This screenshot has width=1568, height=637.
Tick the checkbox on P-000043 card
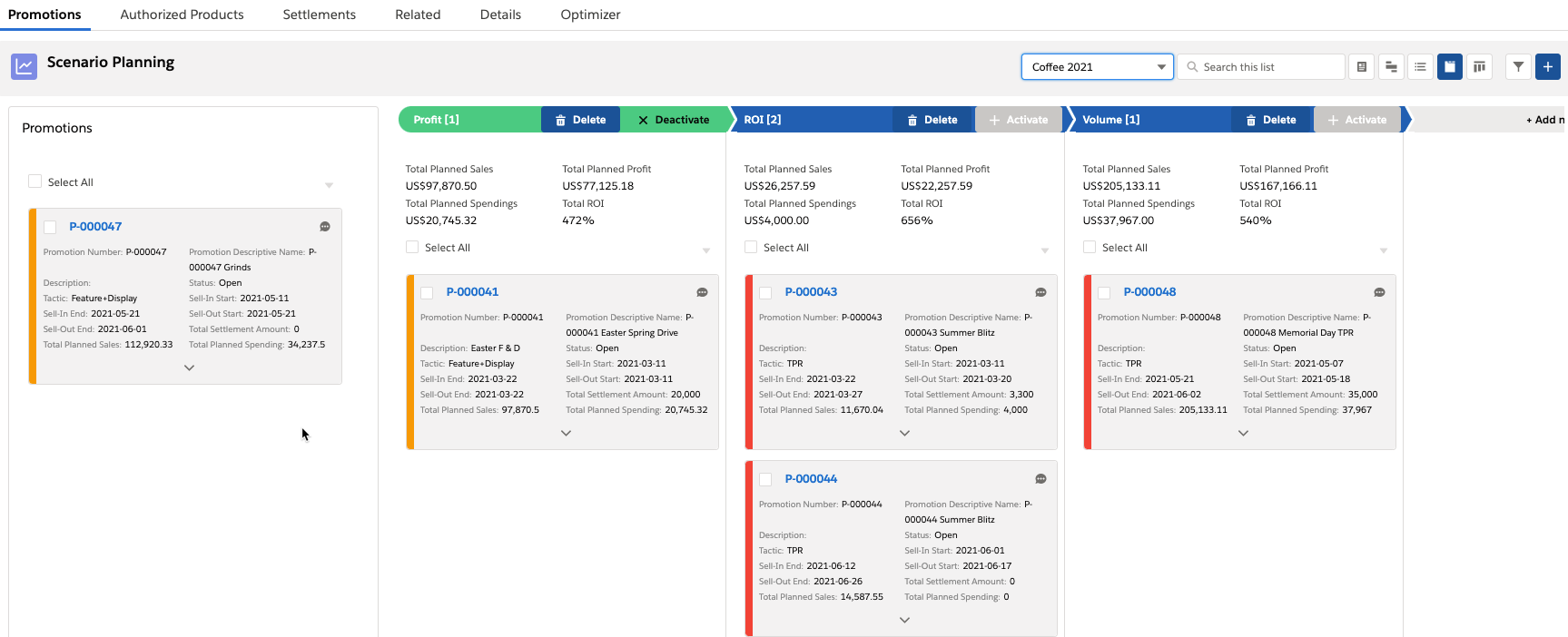[765, 292]
